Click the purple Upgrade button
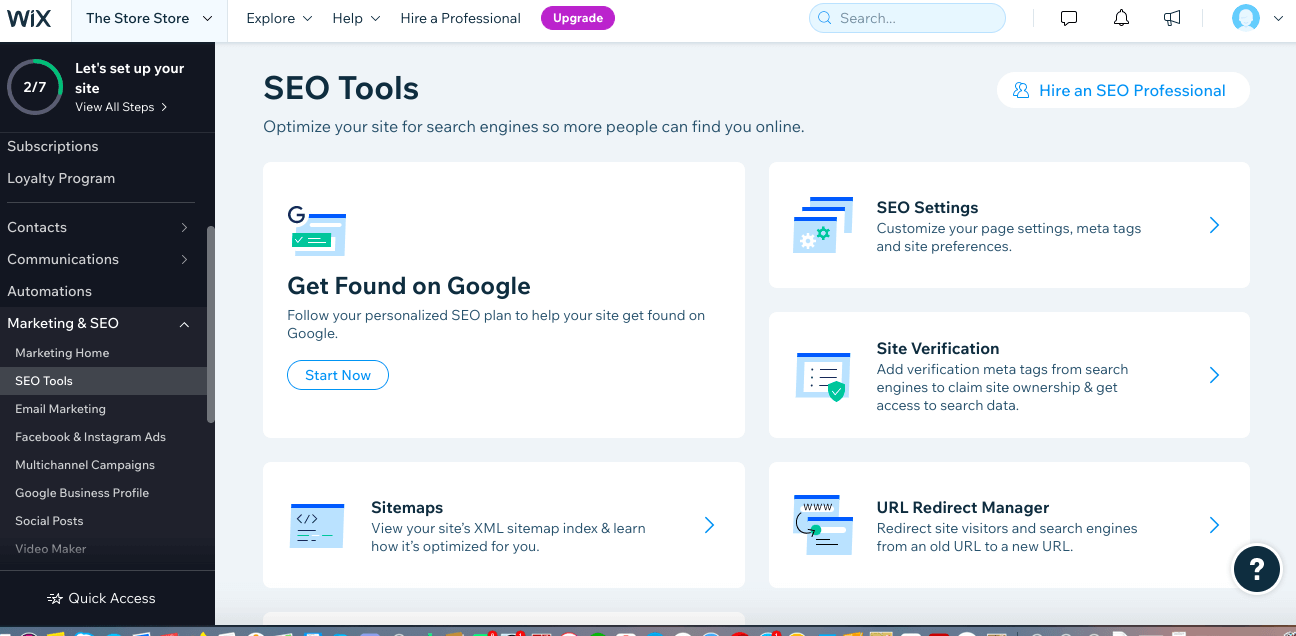Screen dimensions: 1296x636 click(x=578, y=18)
